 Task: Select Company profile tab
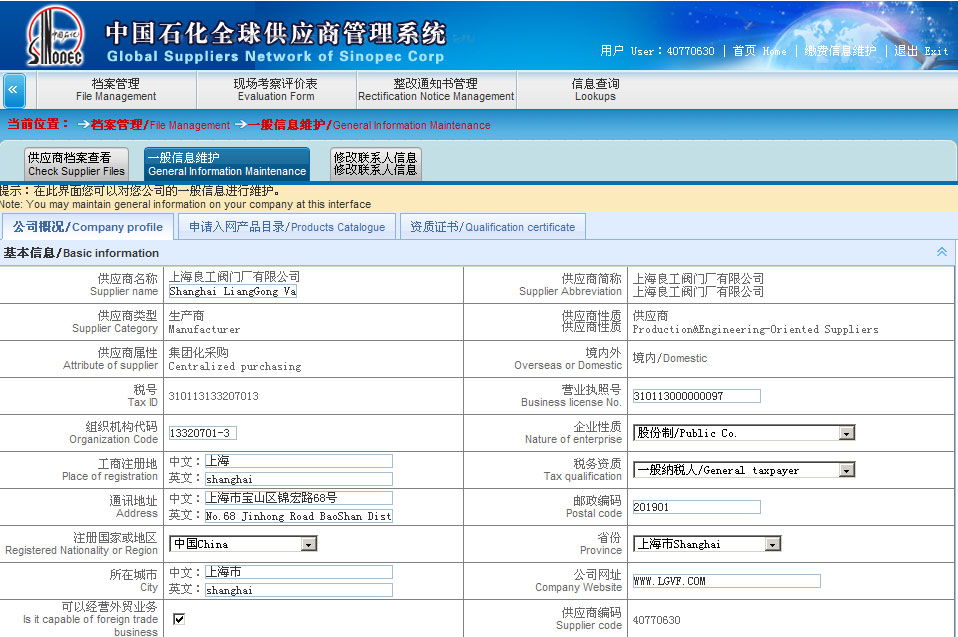point(88,227)
